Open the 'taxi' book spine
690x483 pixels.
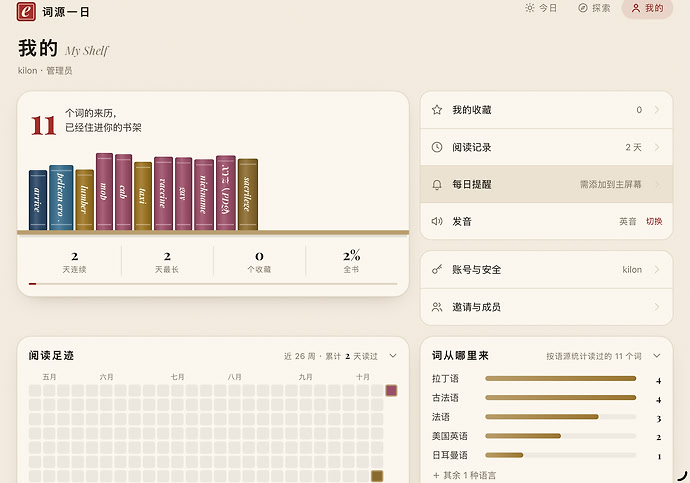(x=143, y=196)
